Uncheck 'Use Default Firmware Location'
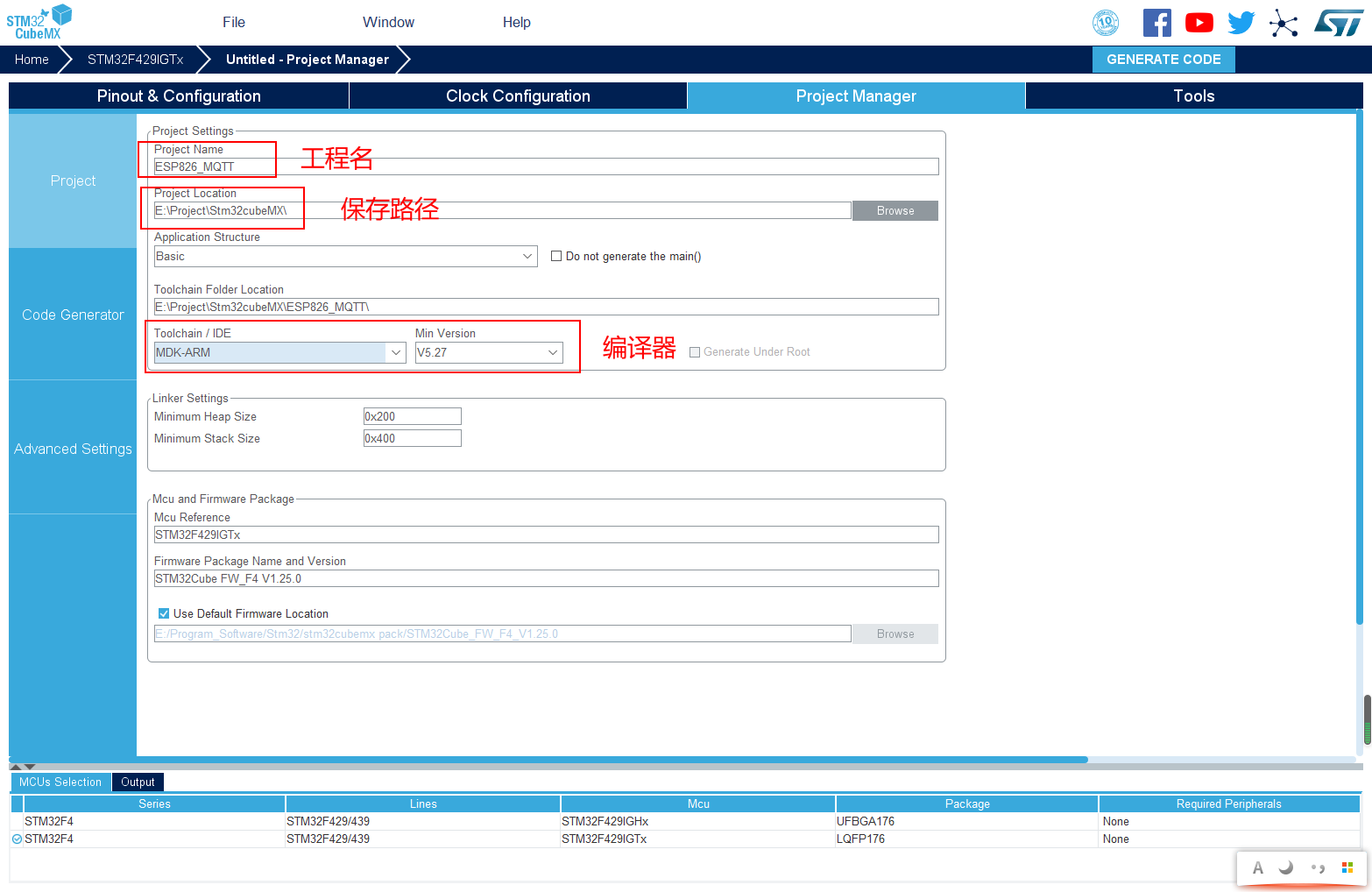1372x892 pixels. coord(164,613)
